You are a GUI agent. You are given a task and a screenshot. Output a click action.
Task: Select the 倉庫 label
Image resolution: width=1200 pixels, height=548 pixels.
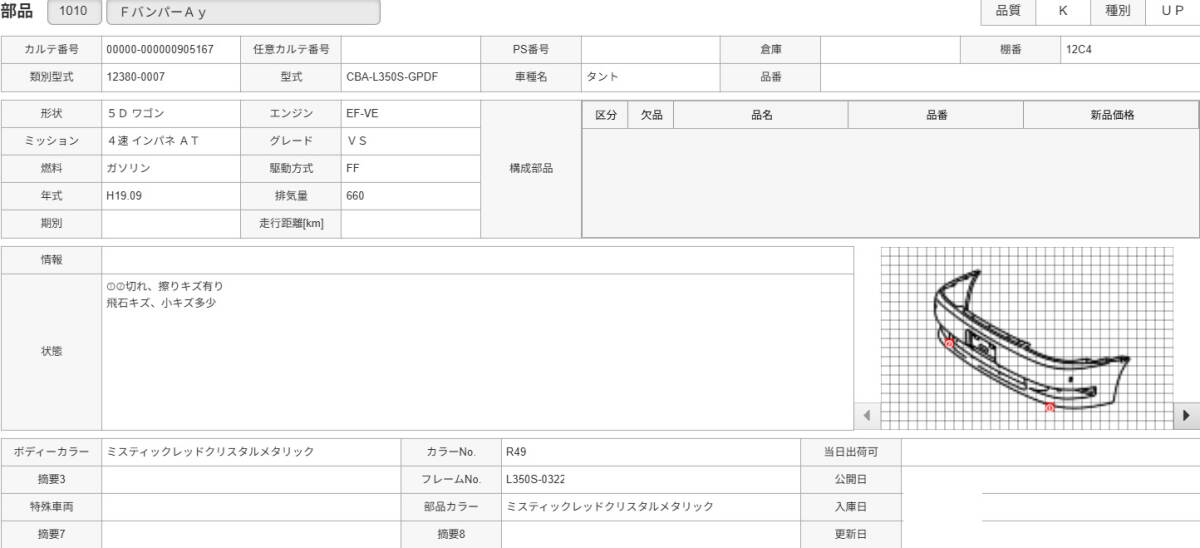click(771, 49)
